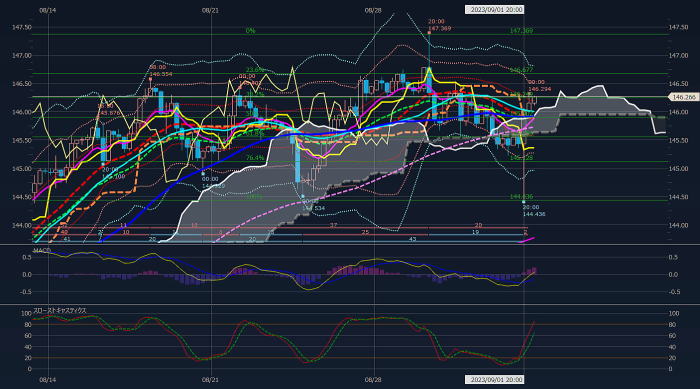Click 145.00 on the right price axis

pos(679,168)
